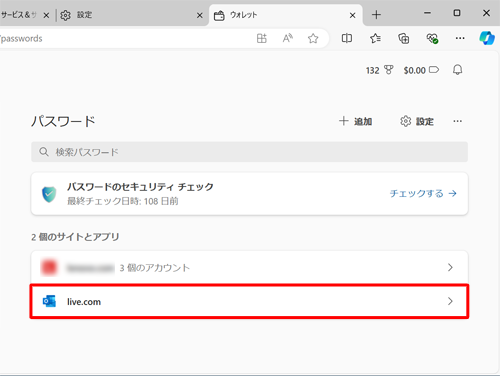Focus the 検索パスワード search field
The height and width of the screenshot is (376, 500).
(x=249, y=152)
